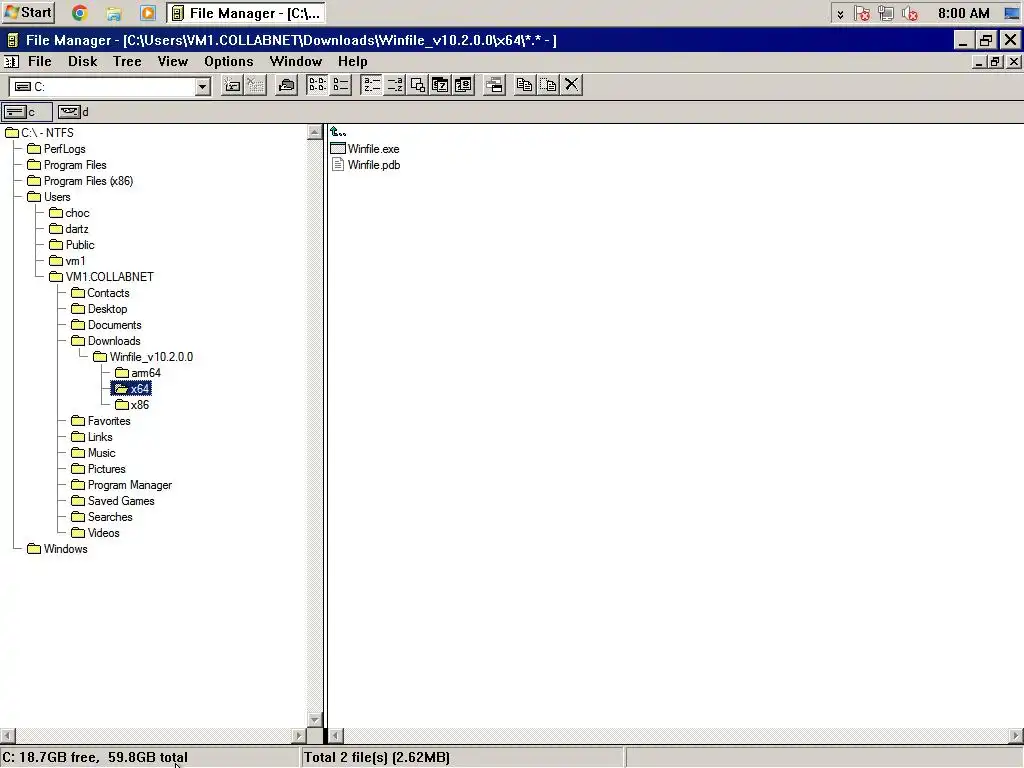Open the Disk menu
This screenshot has width=1024, height=768.
(82, 61)
